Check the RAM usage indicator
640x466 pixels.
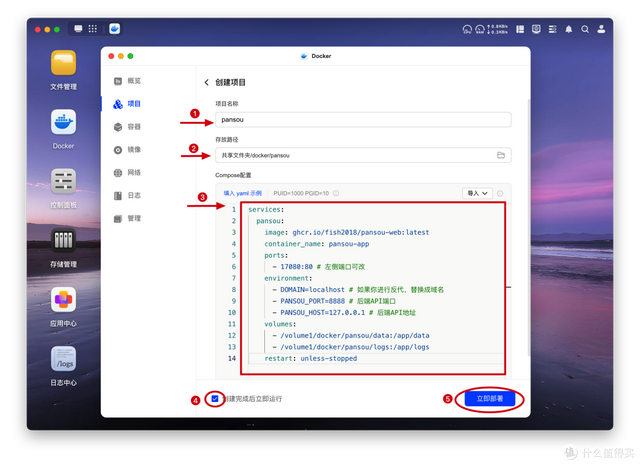480,29
